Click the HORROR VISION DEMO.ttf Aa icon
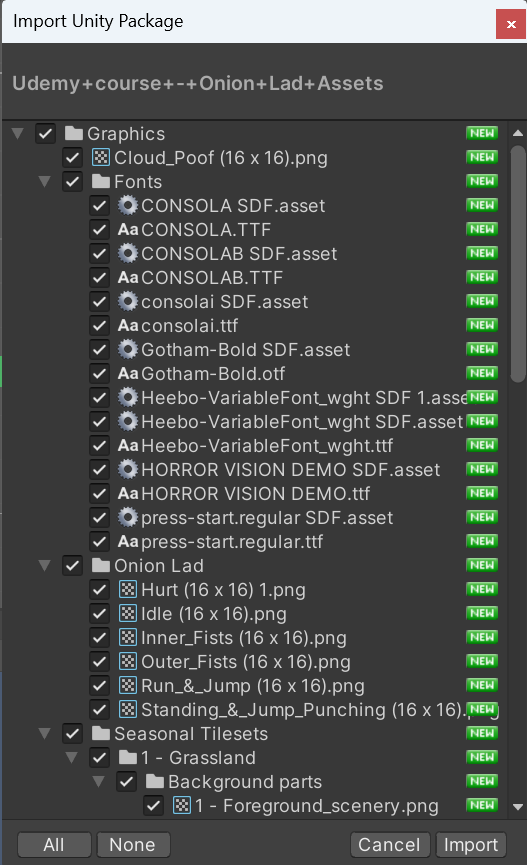 (128, 493)
